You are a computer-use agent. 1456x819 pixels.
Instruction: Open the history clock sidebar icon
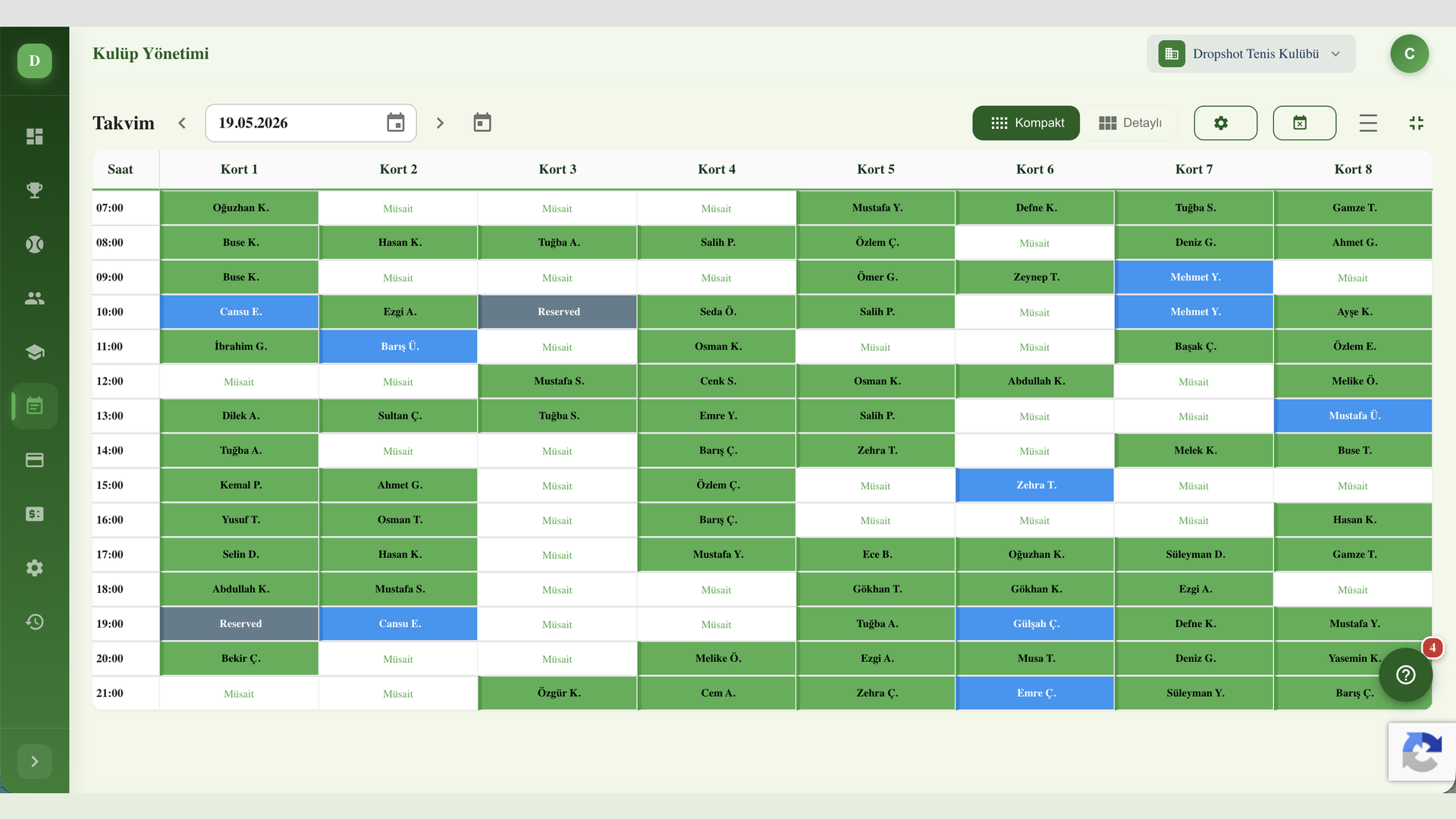(34, 622)
